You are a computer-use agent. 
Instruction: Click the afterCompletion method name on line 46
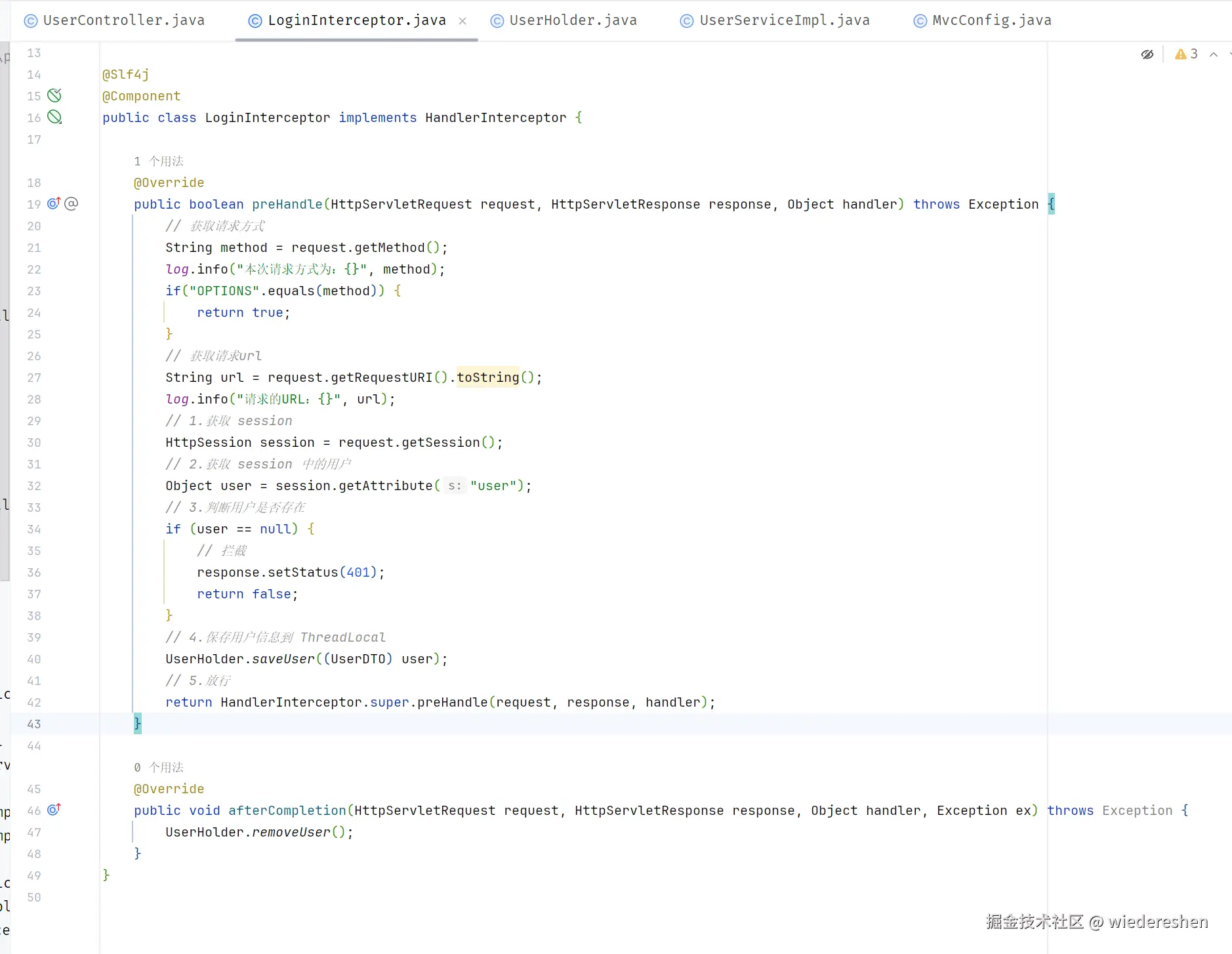(x=287, y=810)
